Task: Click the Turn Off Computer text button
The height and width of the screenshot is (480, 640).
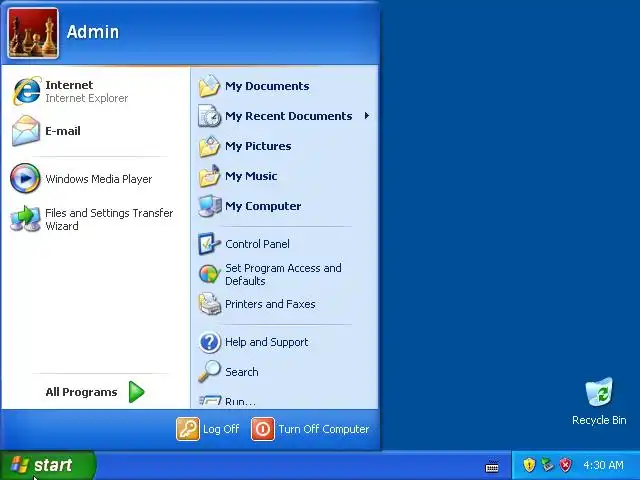Action: (324, 429)
